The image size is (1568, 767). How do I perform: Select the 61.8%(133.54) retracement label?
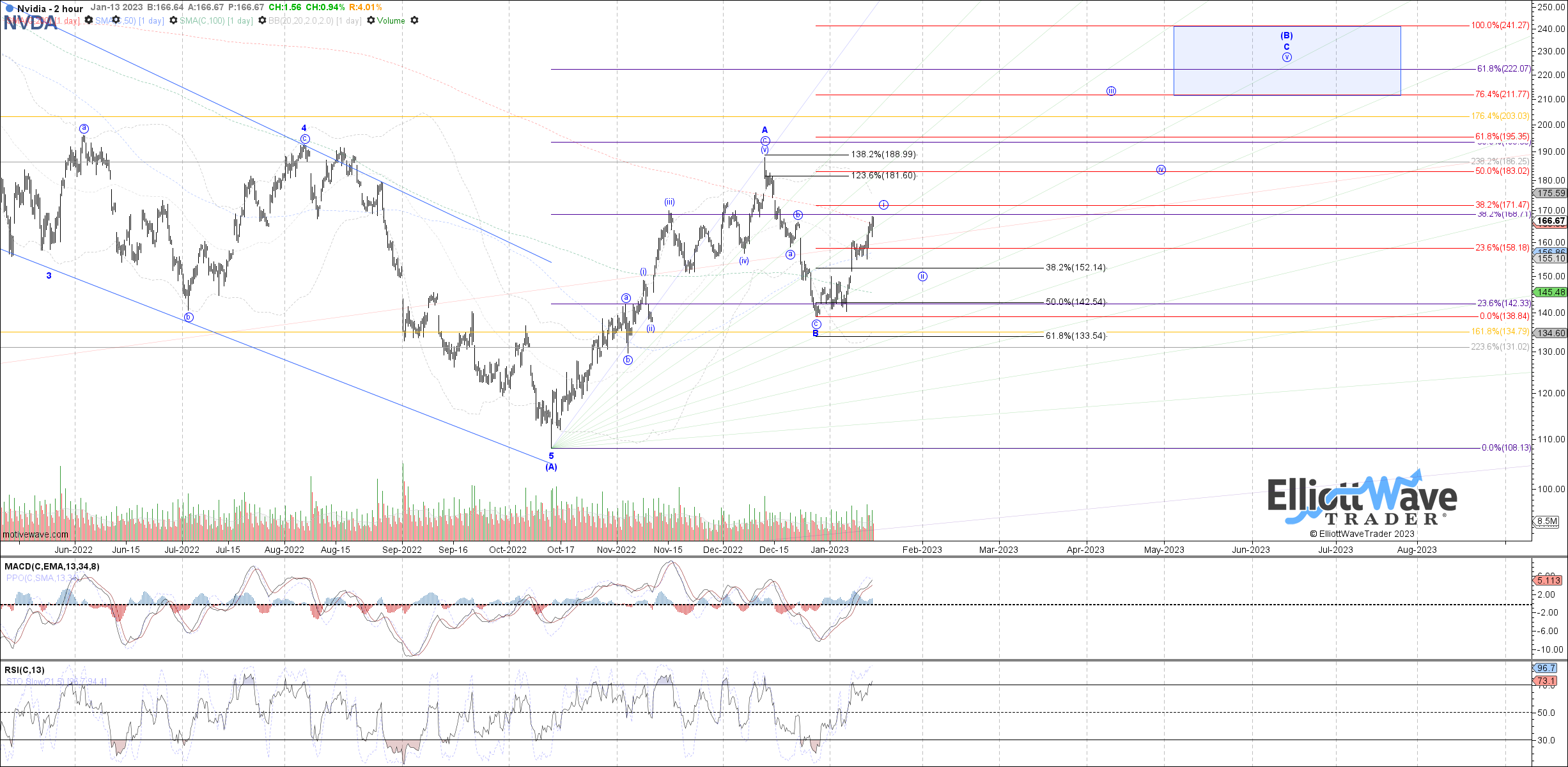coord(1076,336)
